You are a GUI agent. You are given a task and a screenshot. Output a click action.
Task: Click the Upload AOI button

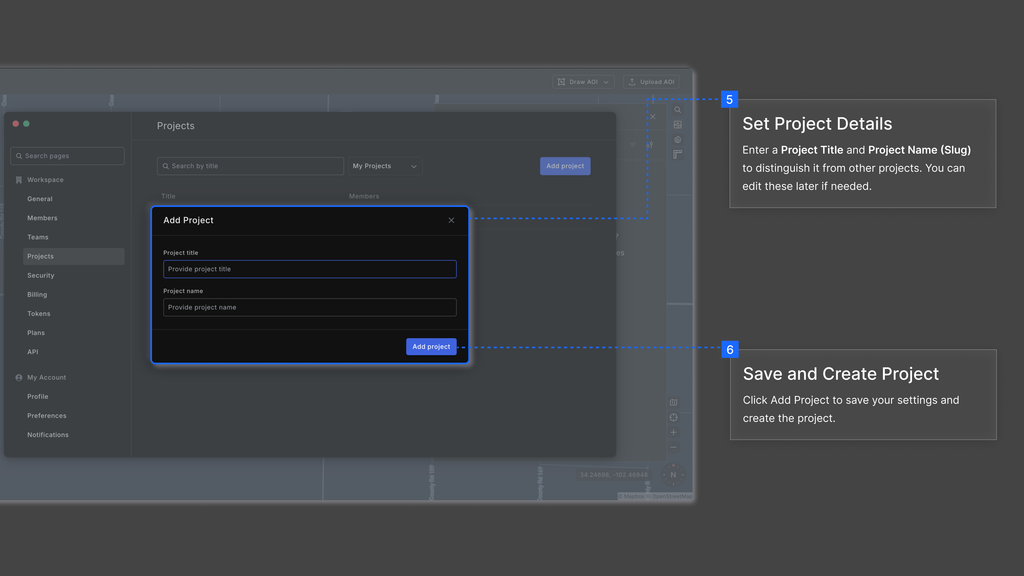click(x=651, y=82)
